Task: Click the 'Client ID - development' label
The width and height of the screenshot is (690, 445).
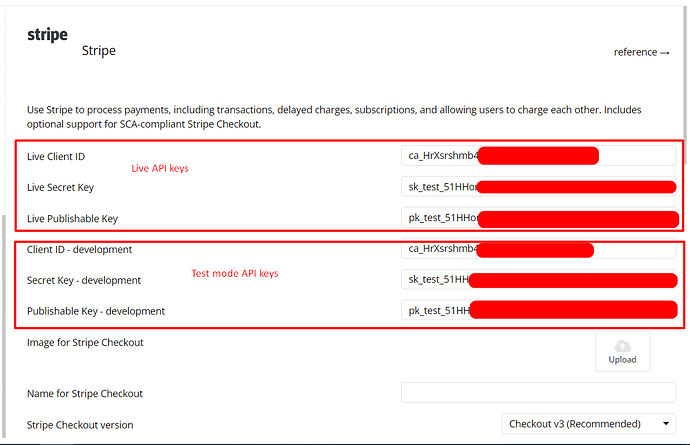Action: tap(79, 250)
